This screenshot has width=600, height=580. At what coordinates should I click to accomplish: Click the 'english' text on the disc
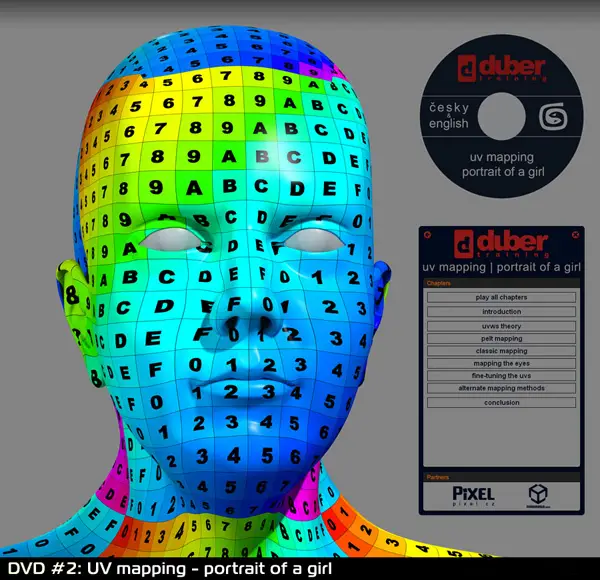(448, 124)
